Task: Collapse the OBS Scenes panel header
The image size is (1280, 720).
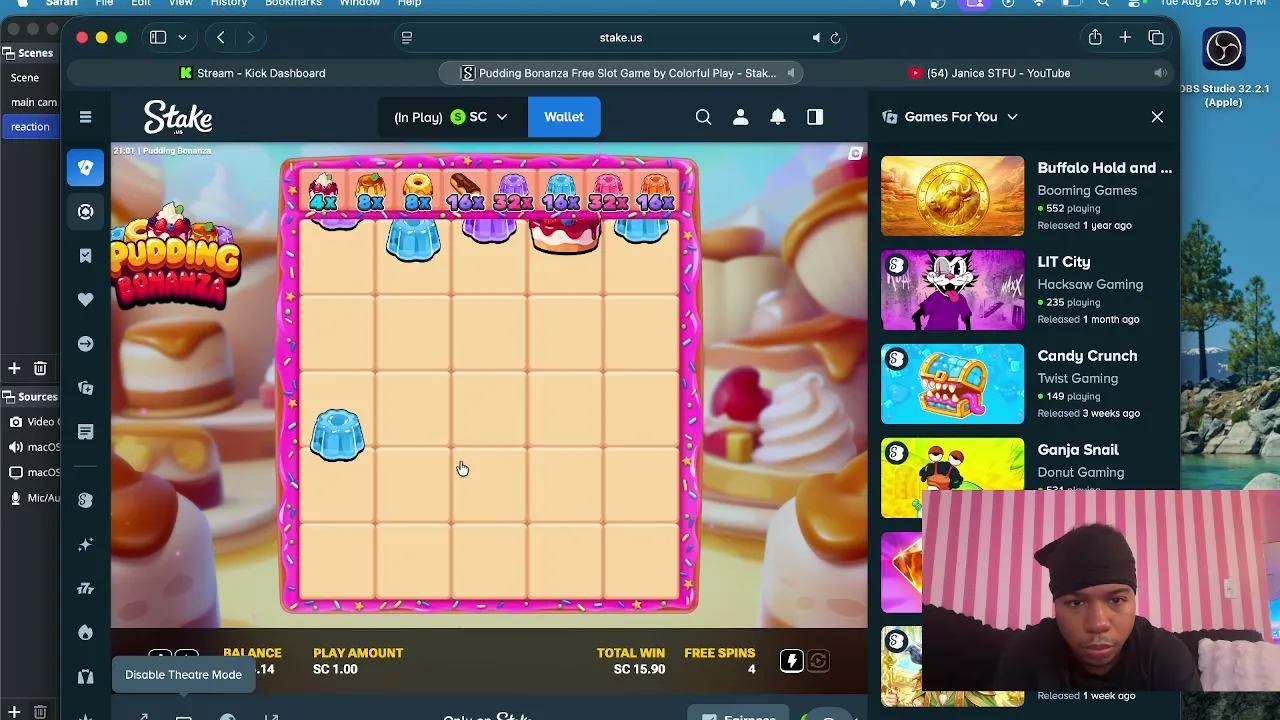Action: 28,53
